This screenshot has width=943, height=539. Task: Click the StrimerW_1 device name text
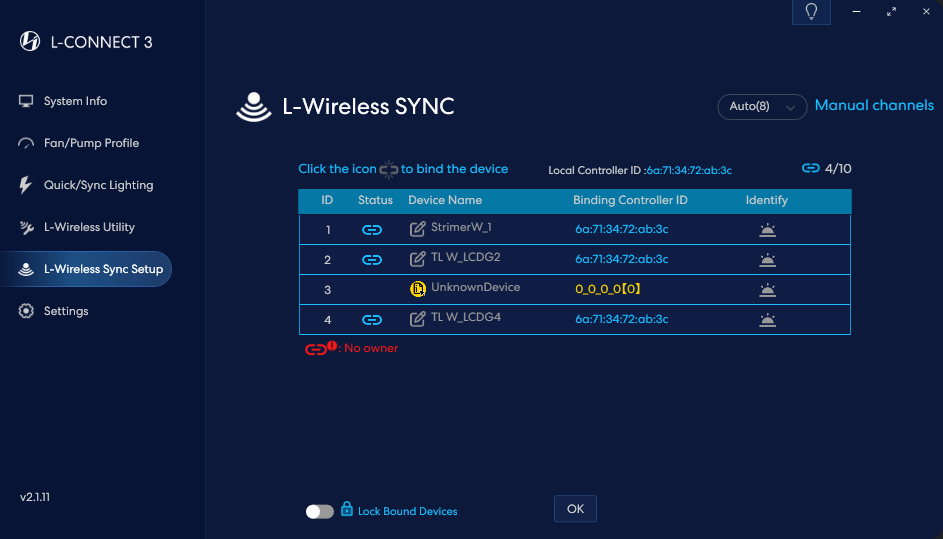pos(461,227)
